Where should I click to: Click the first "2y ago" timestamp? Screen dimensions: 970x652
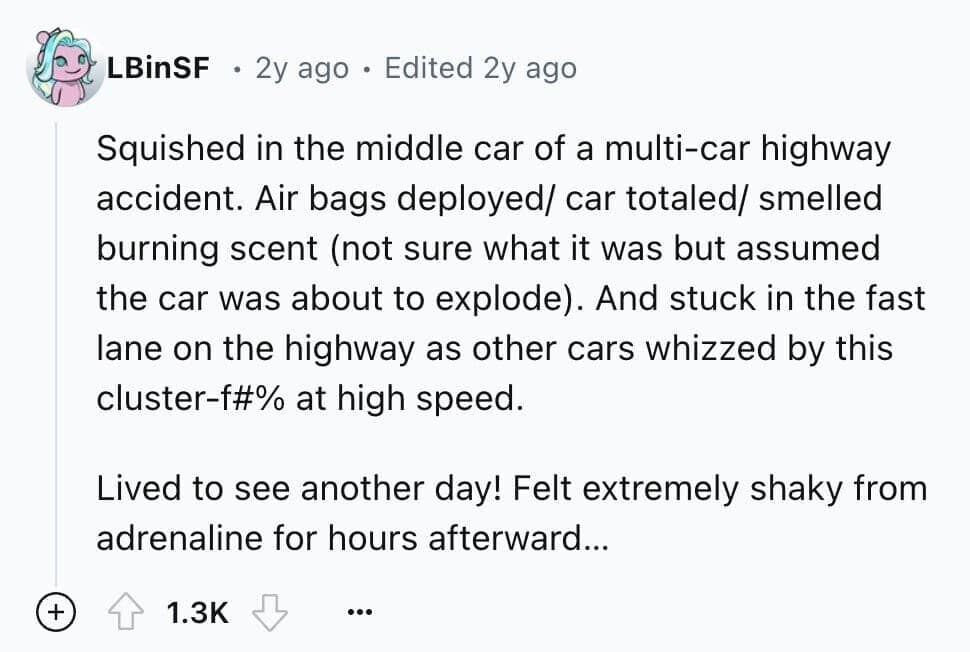[302, 68]
